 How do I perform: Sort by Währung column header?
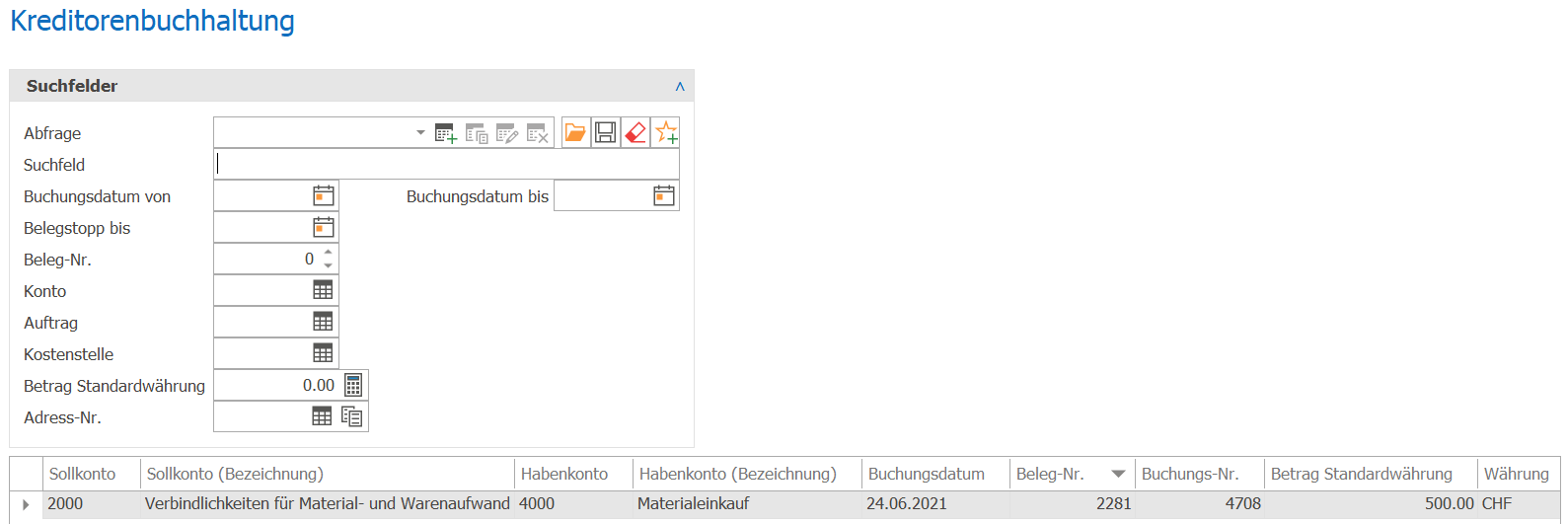coord(1518,474)
